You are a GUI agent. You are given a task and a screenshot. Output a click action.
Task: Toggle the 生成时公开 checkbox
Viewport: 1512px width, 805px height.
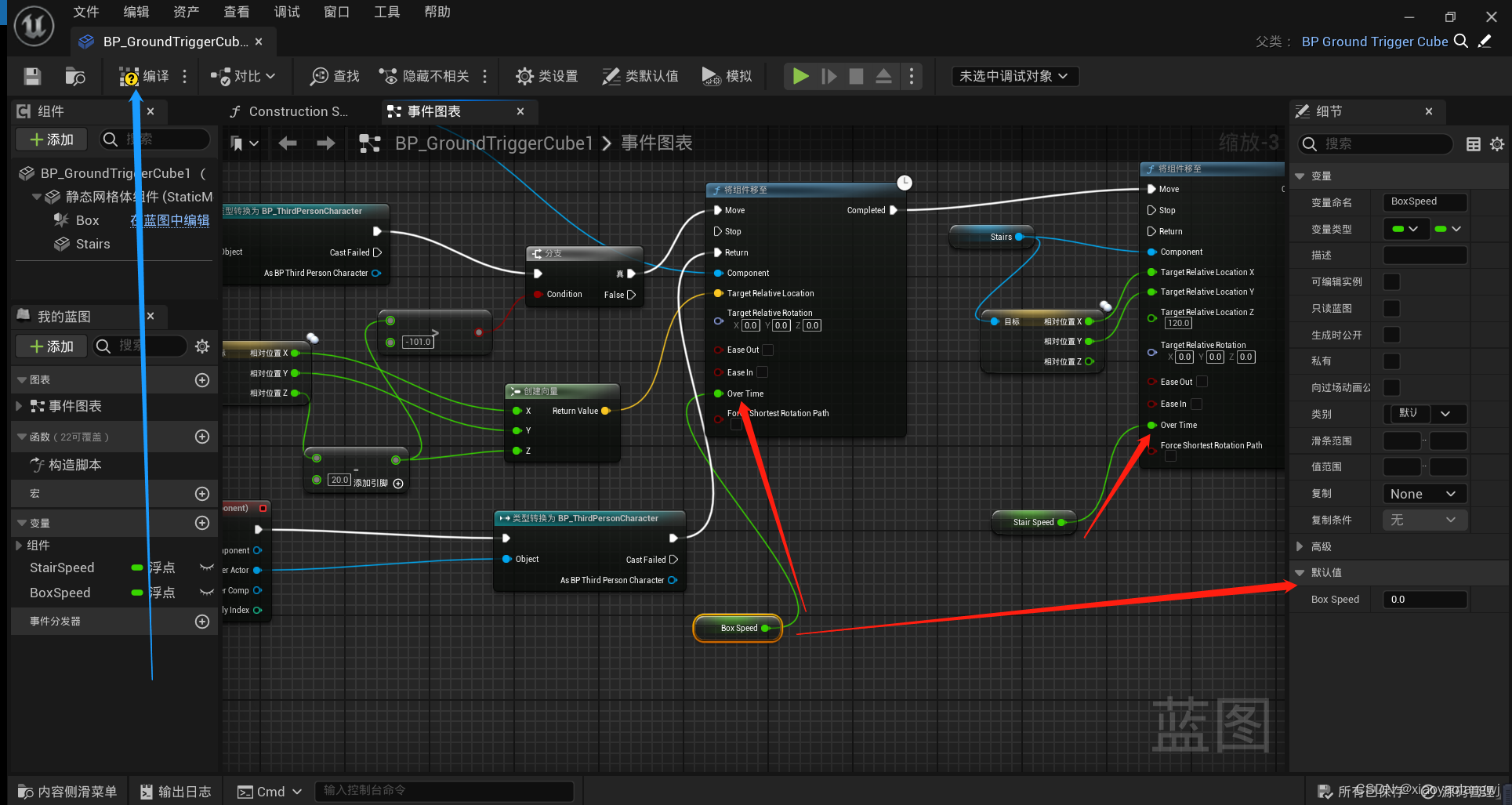1392,335
